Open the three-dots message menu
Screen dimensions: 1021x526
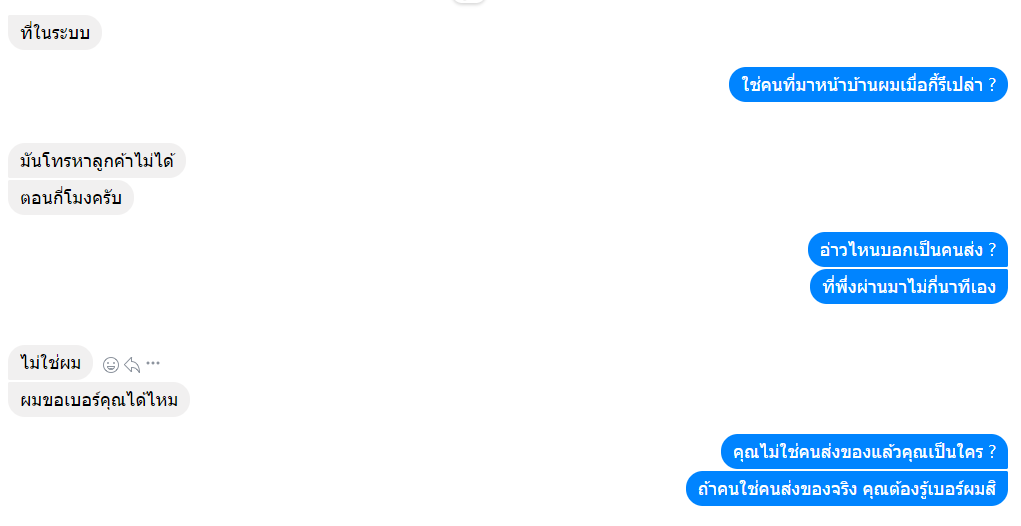153,363
